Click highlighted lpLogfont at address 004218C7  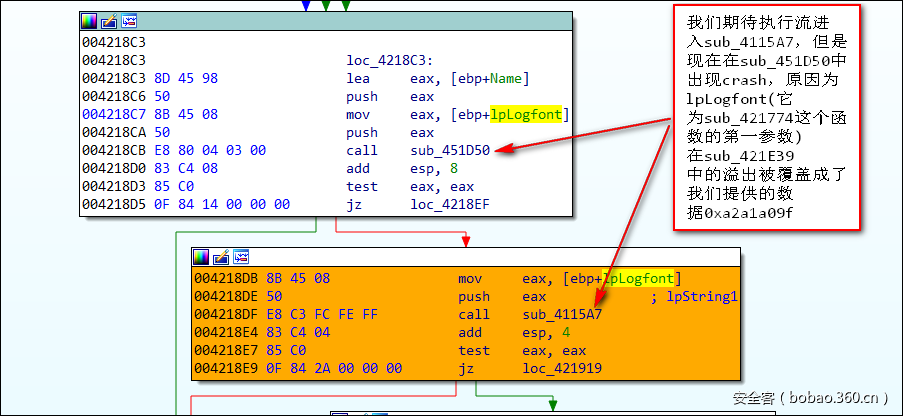[x=527, y=114]
